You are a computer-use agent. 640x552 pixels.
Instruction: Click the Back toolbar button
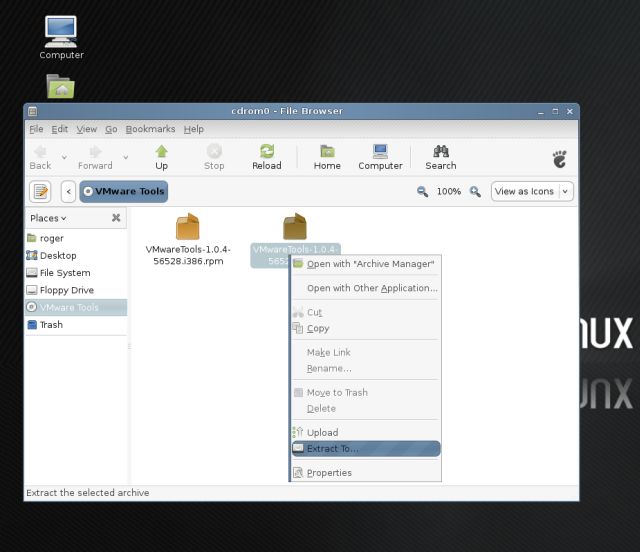point(40,158)
